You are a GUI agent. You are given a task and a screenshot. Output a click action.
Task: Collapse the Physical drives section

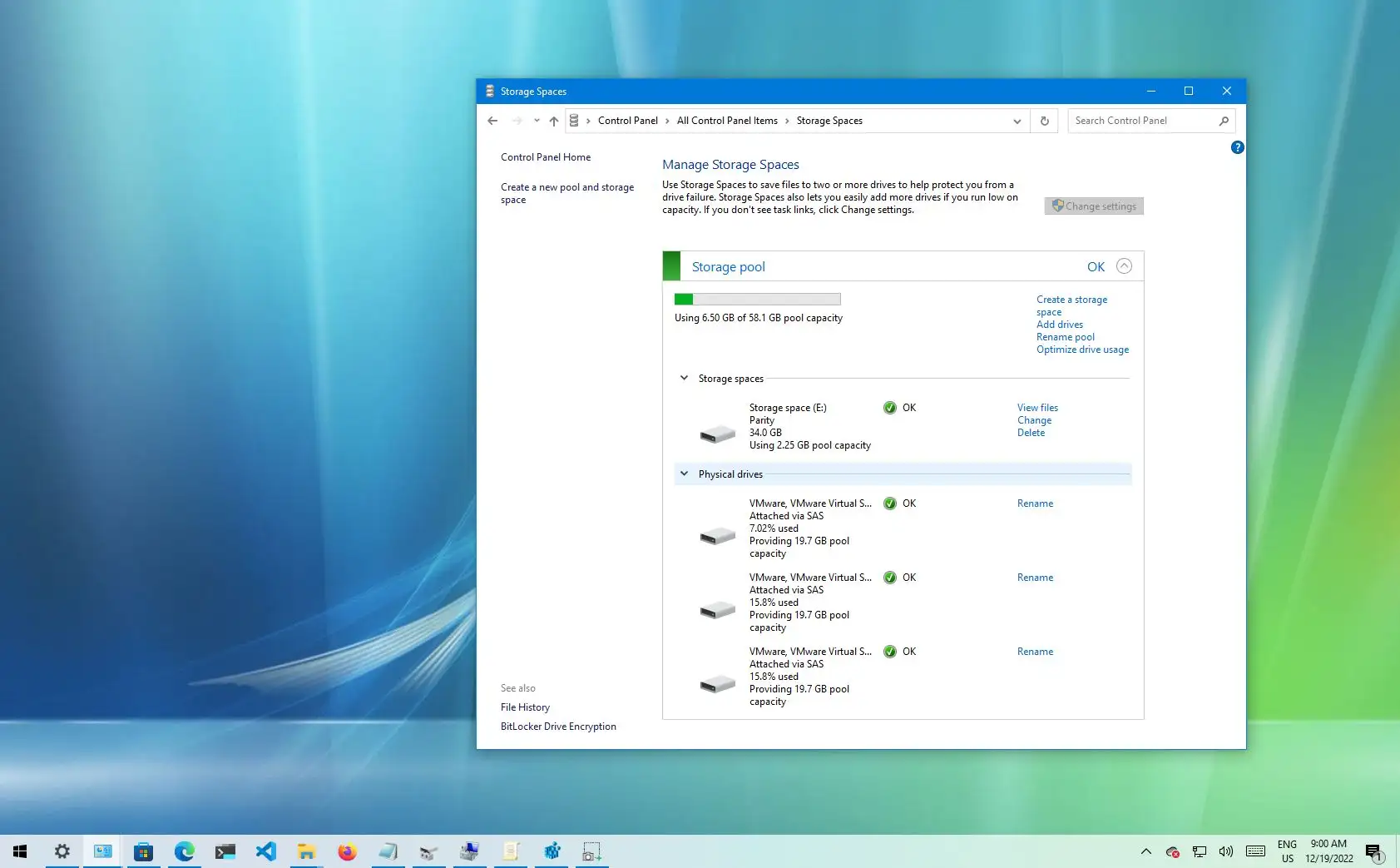tap(684, 474)
